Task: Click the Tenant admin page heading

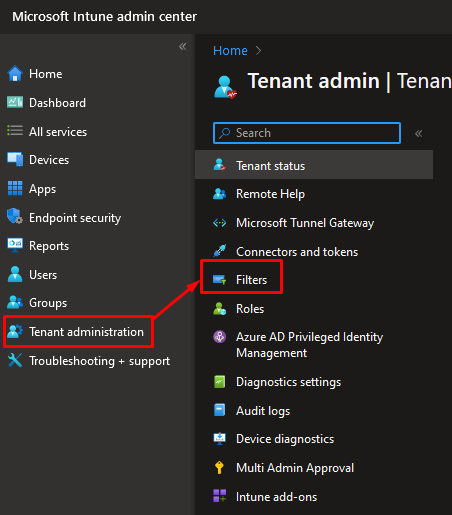Action: tap(349, 81)
